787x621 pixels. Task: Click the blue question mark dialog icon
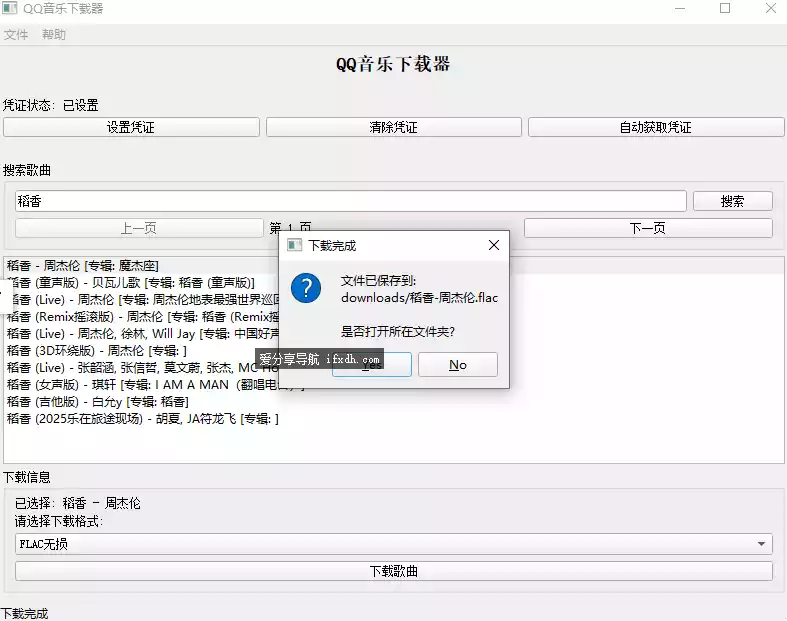306,288
